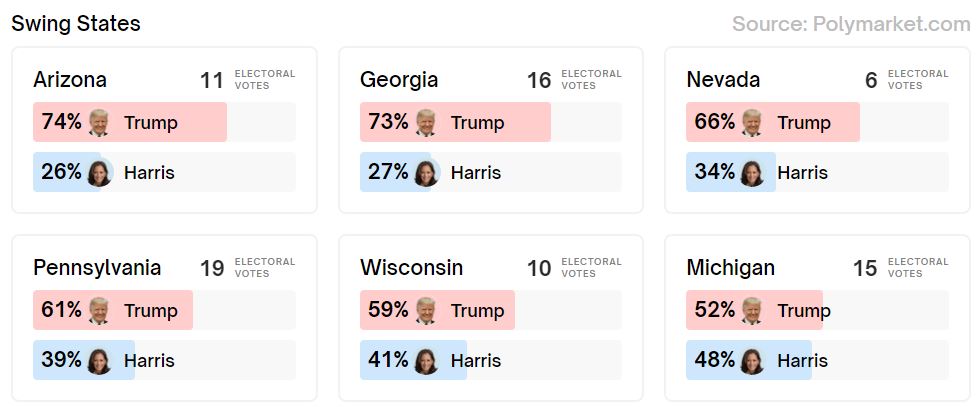The width and height of the screenshot is (976, 407).
Task: Click Trump's avatar in the Pennsylvania card
Action: [99, 310]
